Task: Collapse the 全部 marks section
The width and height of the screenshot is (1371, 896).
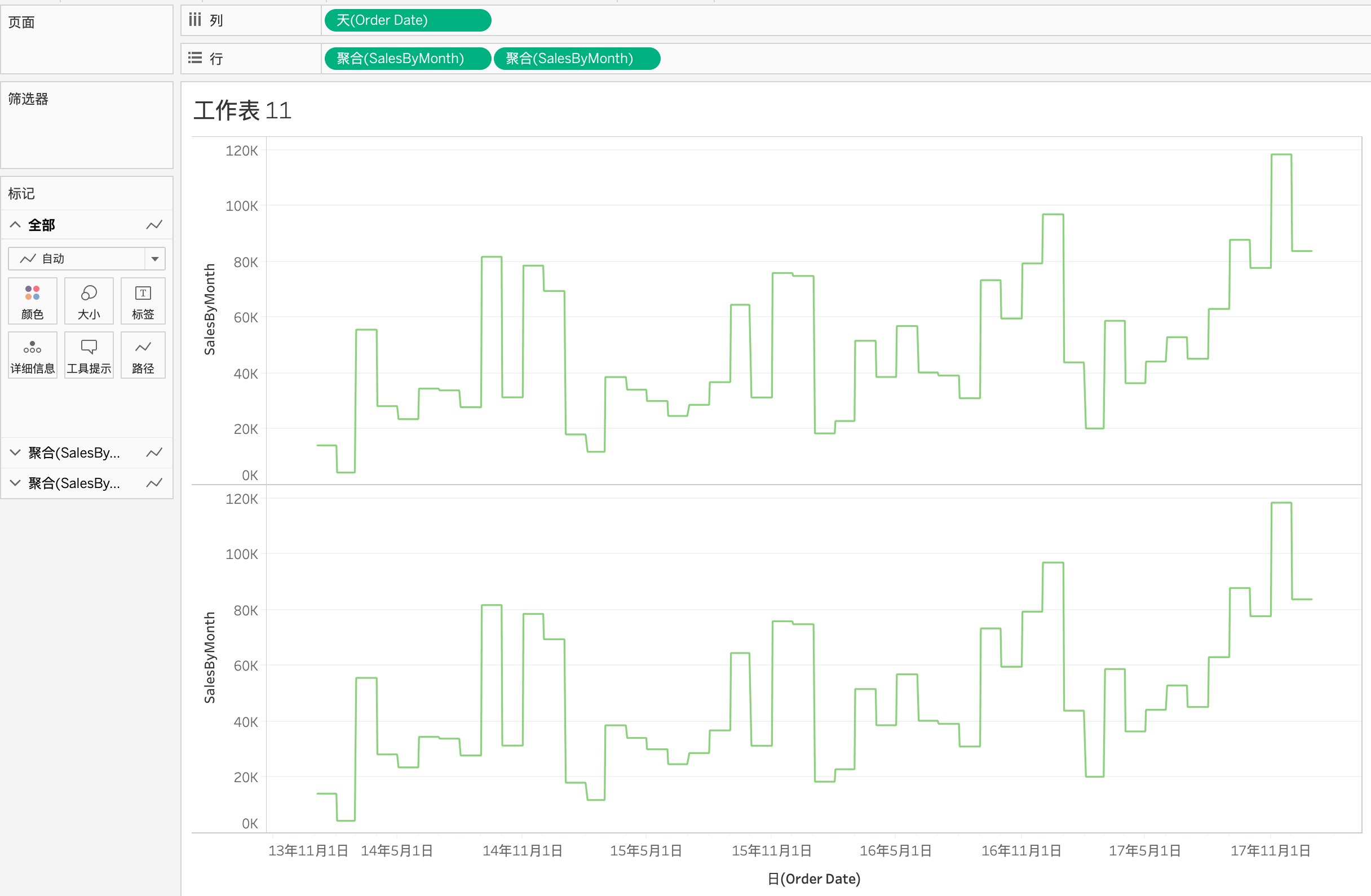Action: [16, 225]
